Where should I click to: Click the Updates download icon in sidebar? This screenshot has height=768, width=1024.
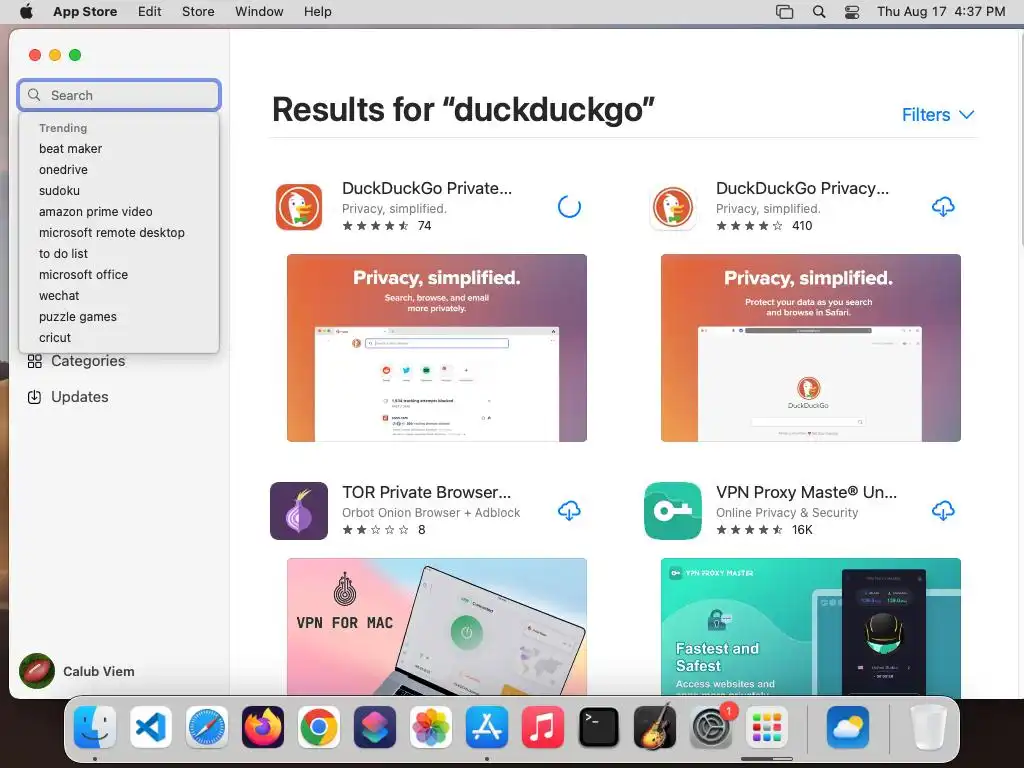pyautogui.click(x=35, y=397)
